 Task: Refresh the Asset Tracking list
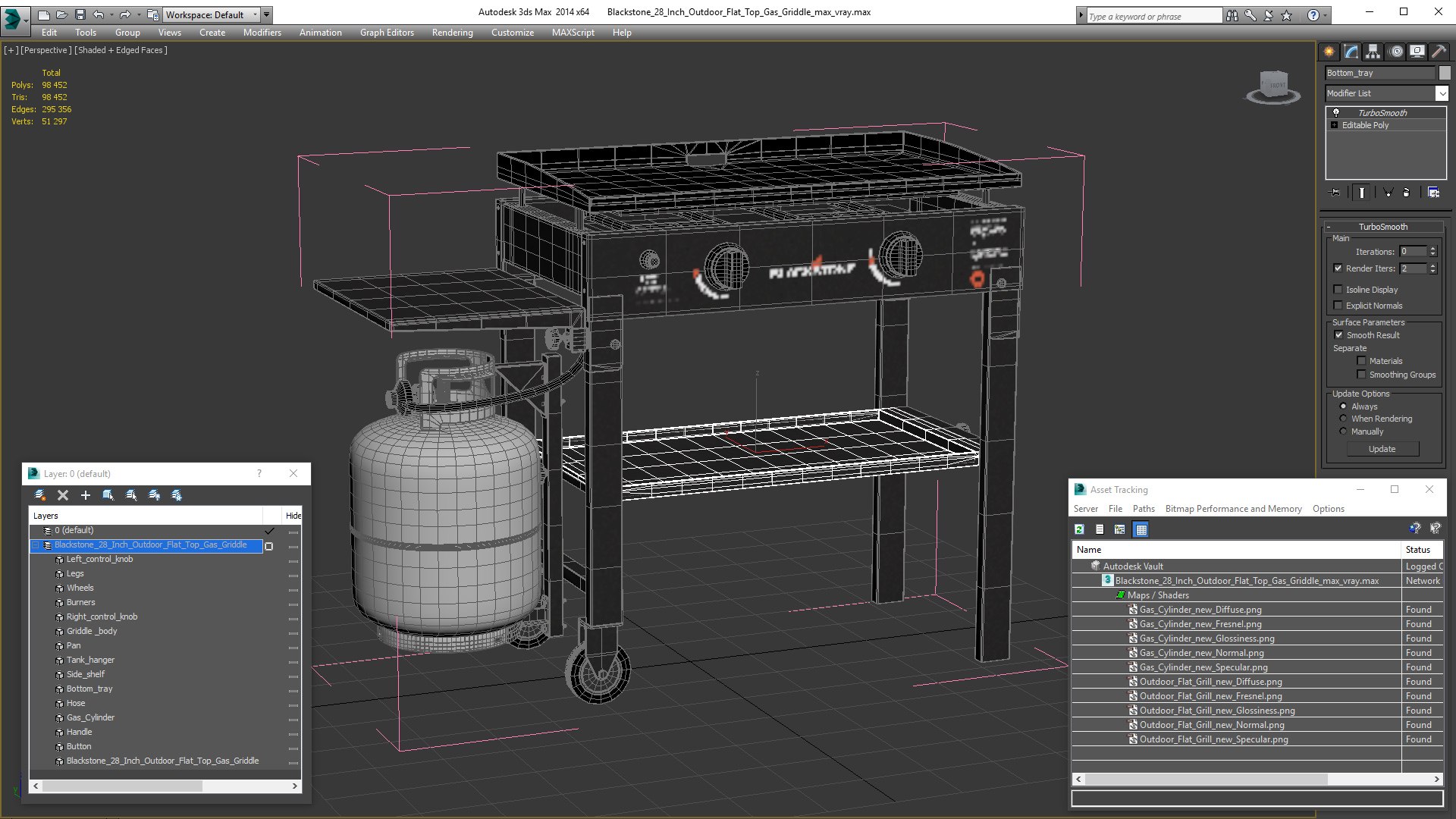(x=1079, y=529)
